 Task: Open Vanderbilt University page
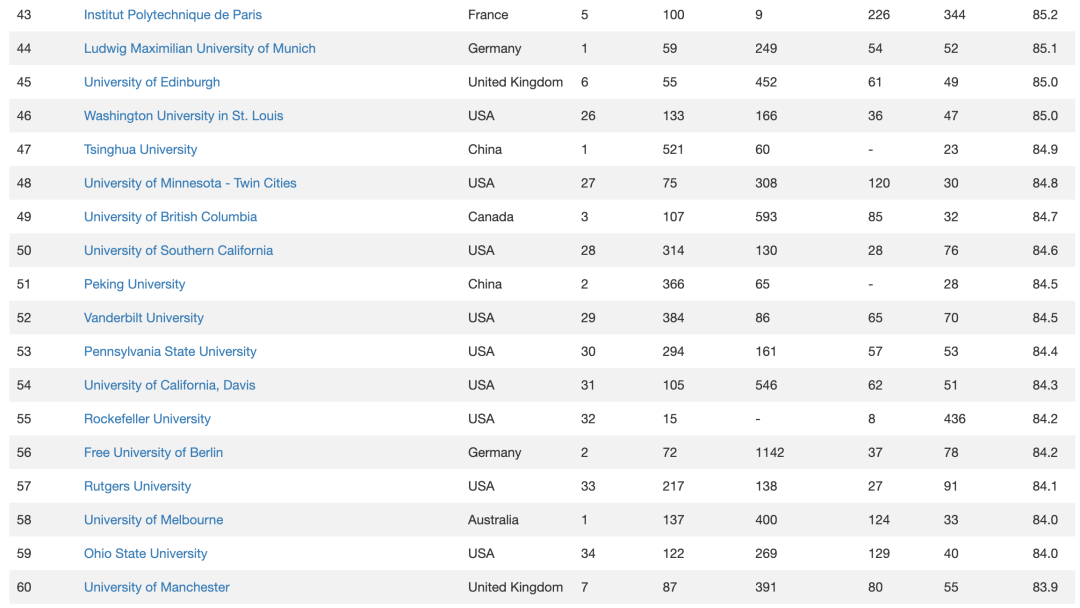[144, 318]
